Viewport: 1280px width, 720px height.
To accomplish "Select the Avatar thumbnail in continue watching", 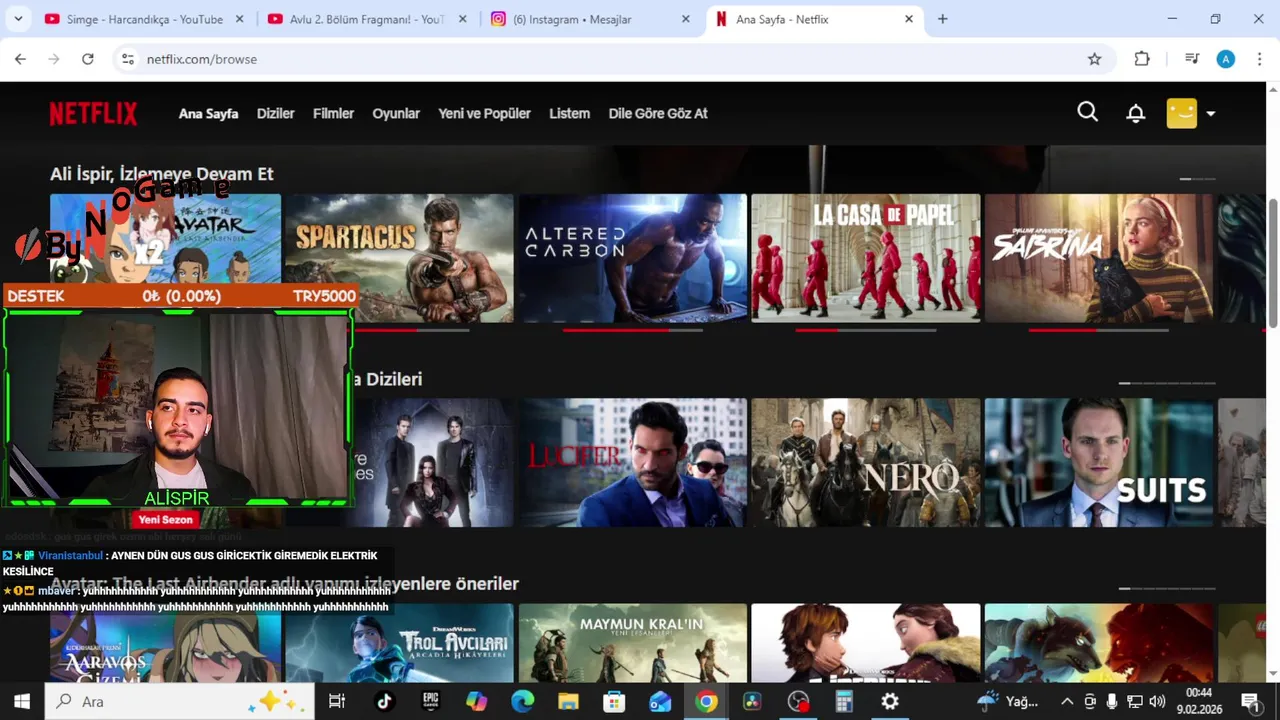I will 165,238.
